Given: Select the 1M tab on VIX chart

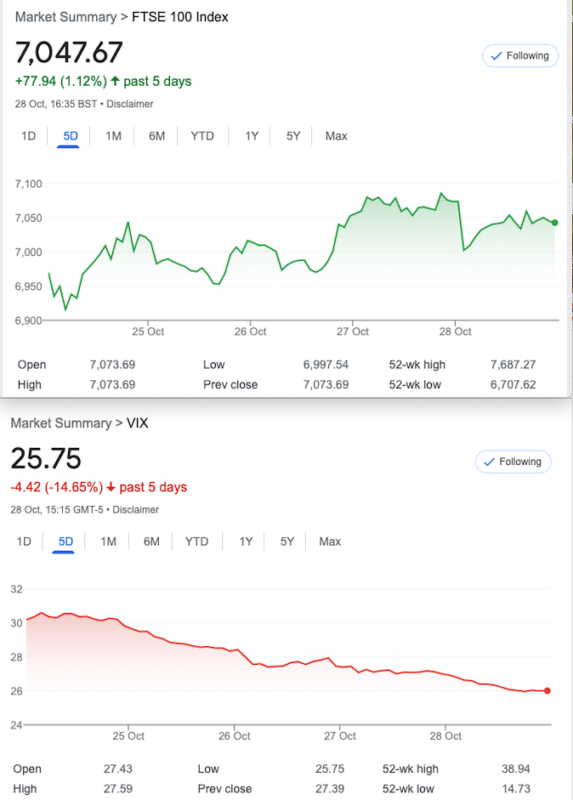Looking at the screenshot, I should click(x=108, y=542).
